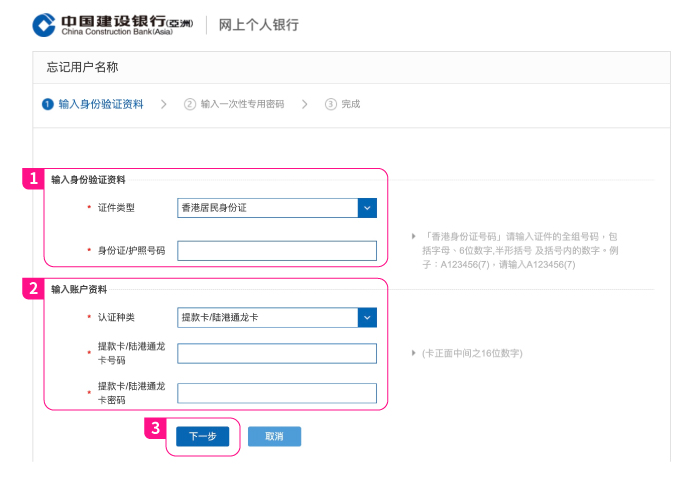700x478 pixels.
Task: Click the pink number 1 annotation badge
Action: (x=33, y=179)
